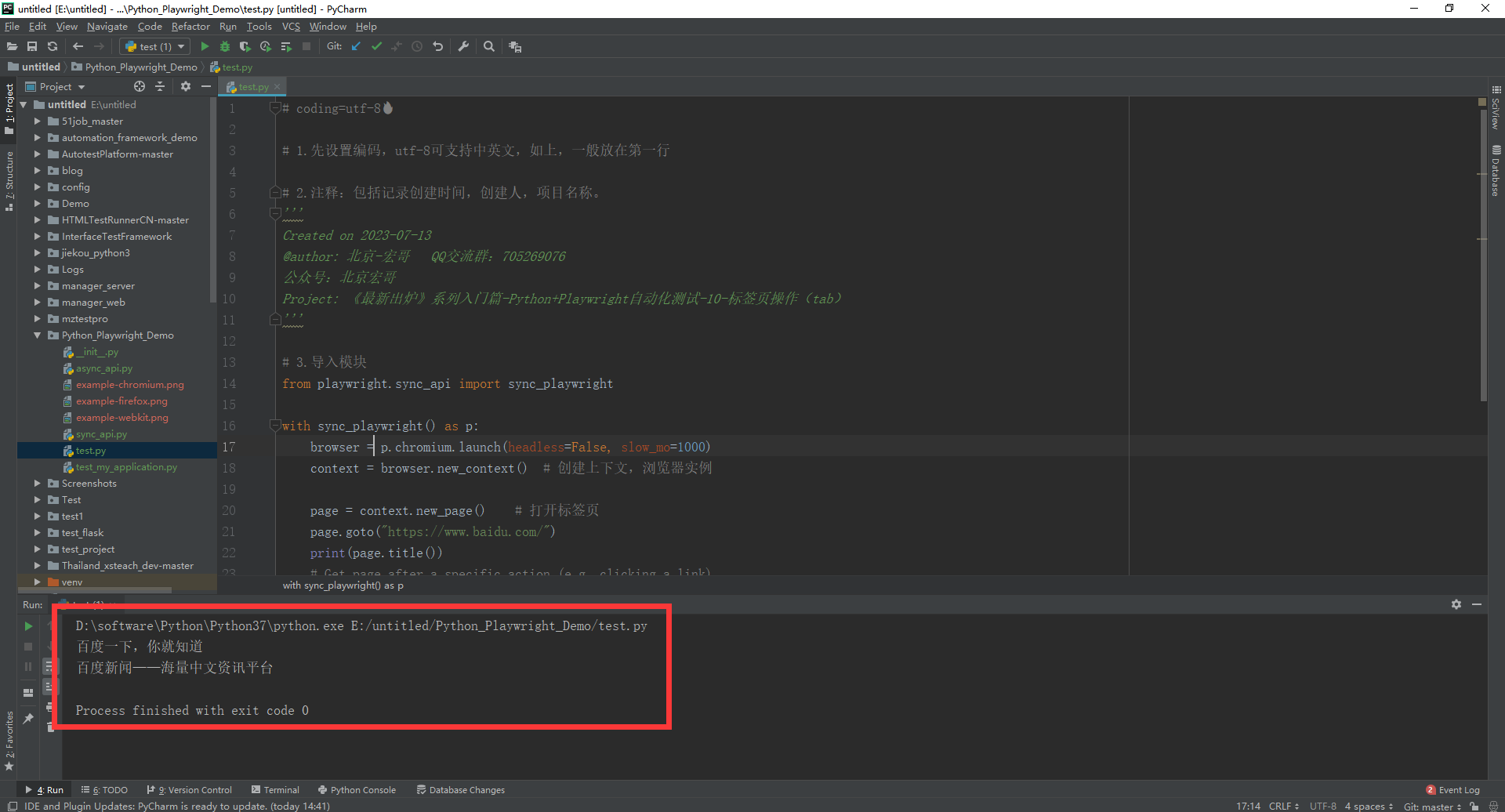Collapse all in Project panel
This screenshot has height=812, width=1505.
160,86
